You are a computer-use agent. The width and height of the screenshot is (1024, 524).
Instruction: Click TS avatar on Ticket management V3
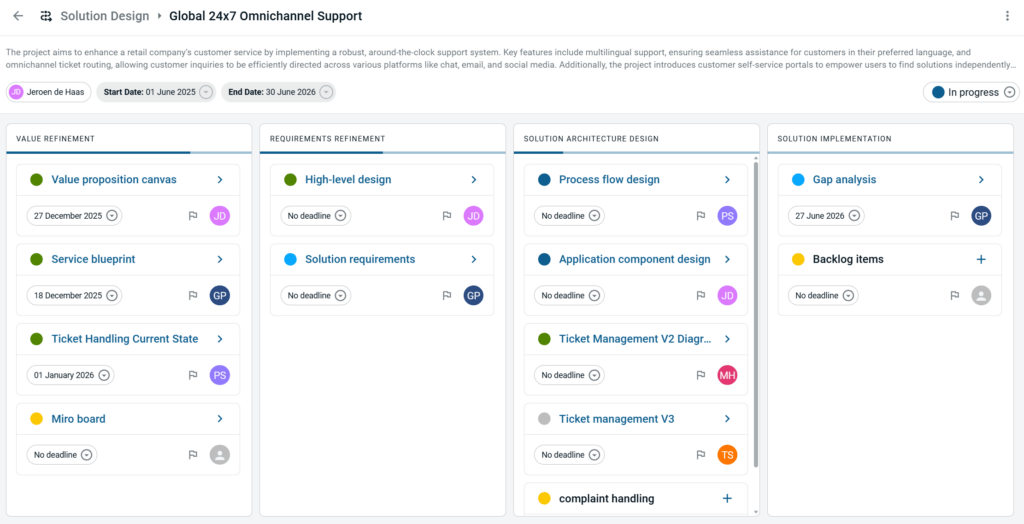pos(728,455)
